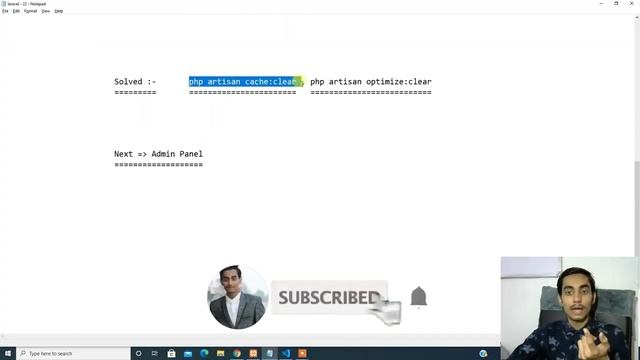
Task: Open the orange recorder app on taskbar
Action: 302,353
